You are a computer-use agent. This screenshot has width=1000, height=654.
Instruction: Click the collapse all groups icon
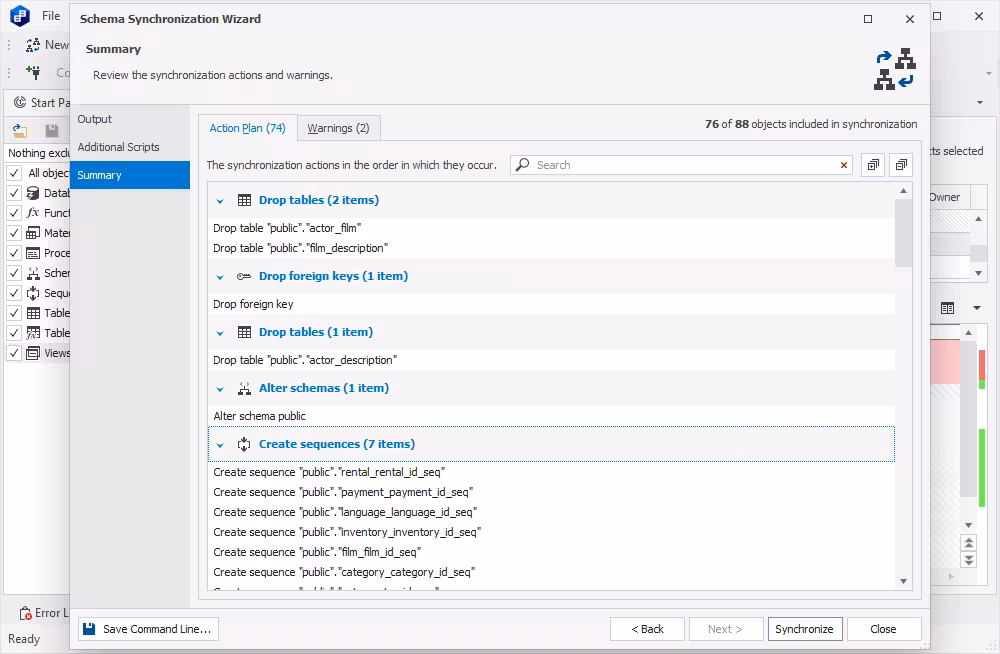901,165
